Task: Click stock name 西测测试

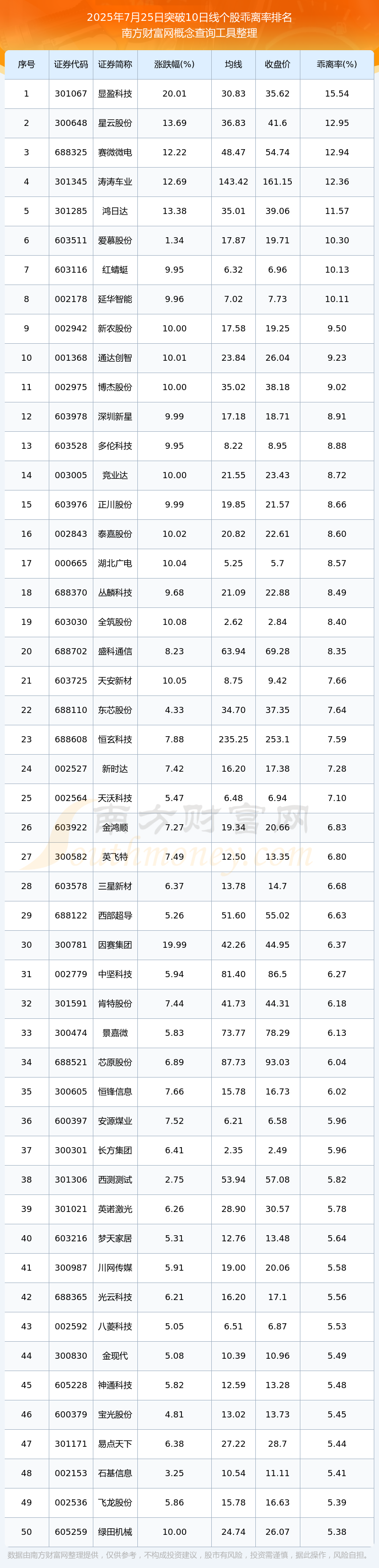Action: click(x=115, y=1180)
